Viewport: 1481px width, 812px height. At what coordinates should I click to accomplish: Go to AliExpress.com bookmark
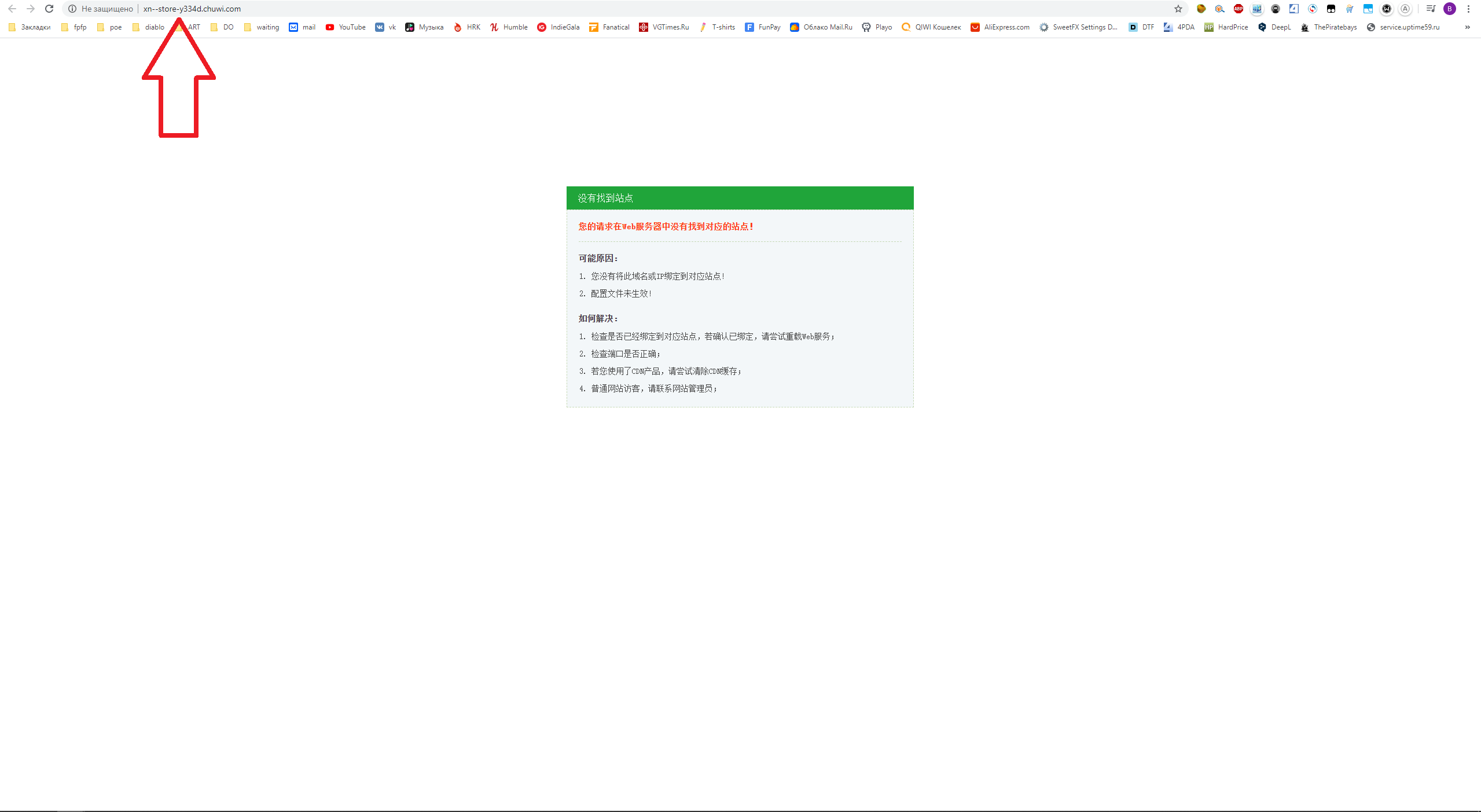(x=1000, y=27)
